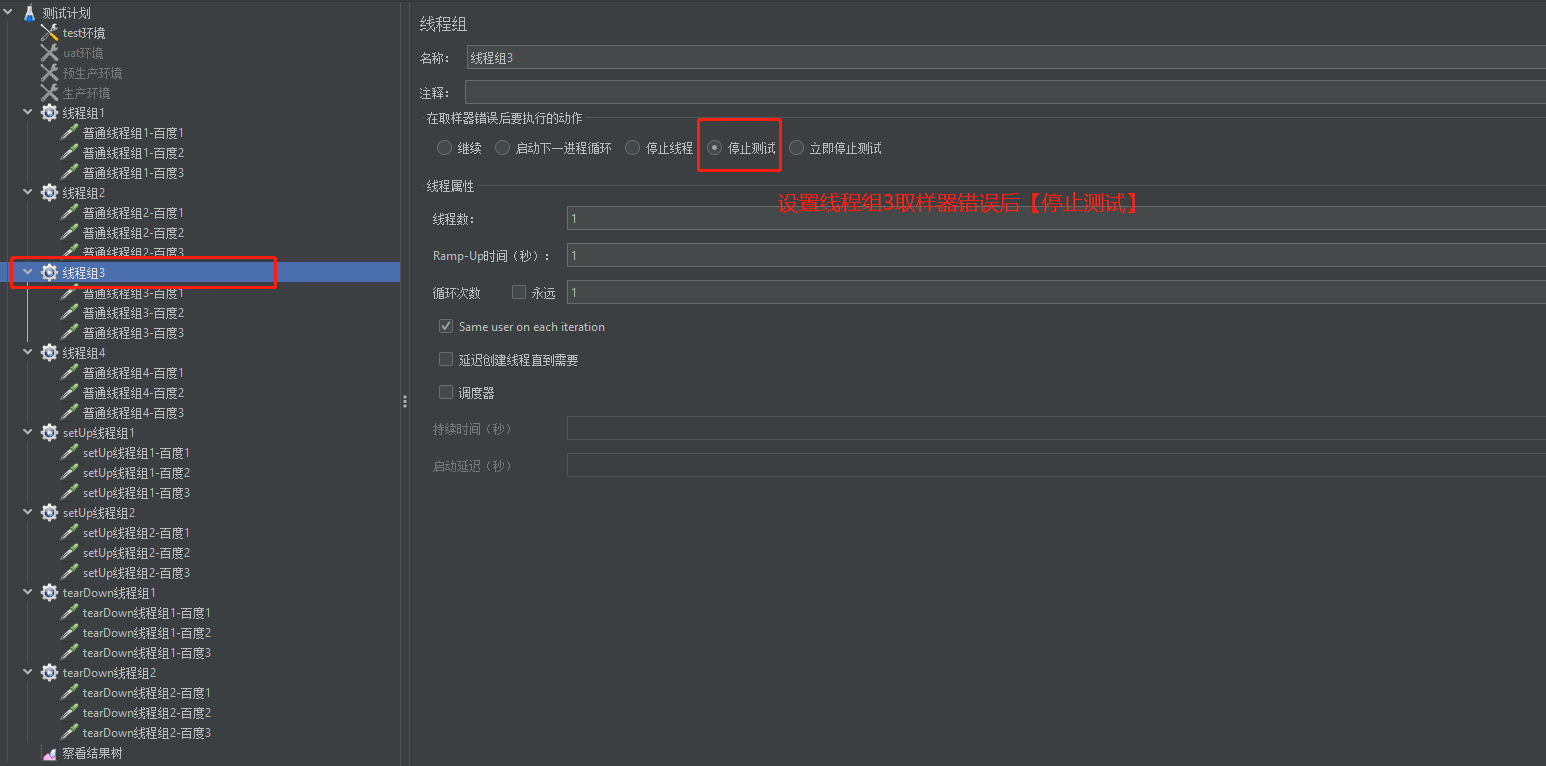Select the tearDown线程组2-百度3 row text

[x=147, y=733]
